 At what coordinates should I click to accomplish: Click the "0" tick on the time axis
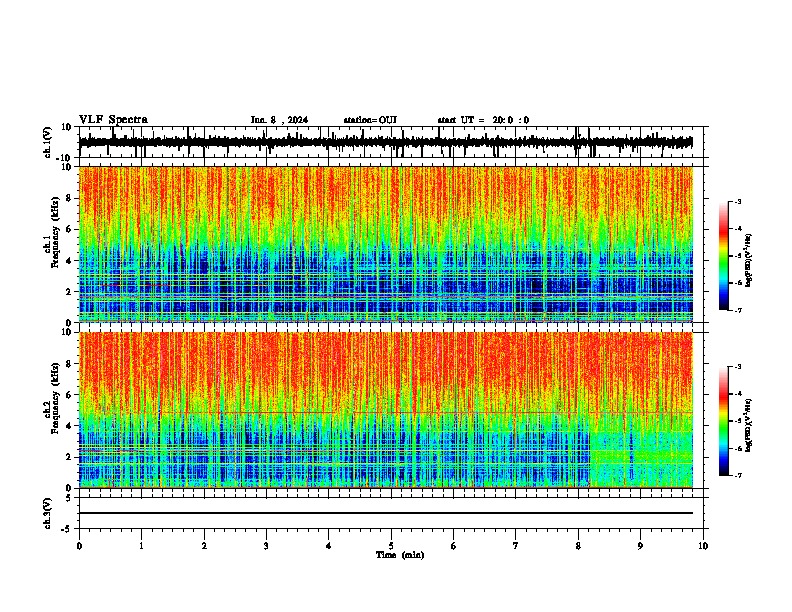79,546
